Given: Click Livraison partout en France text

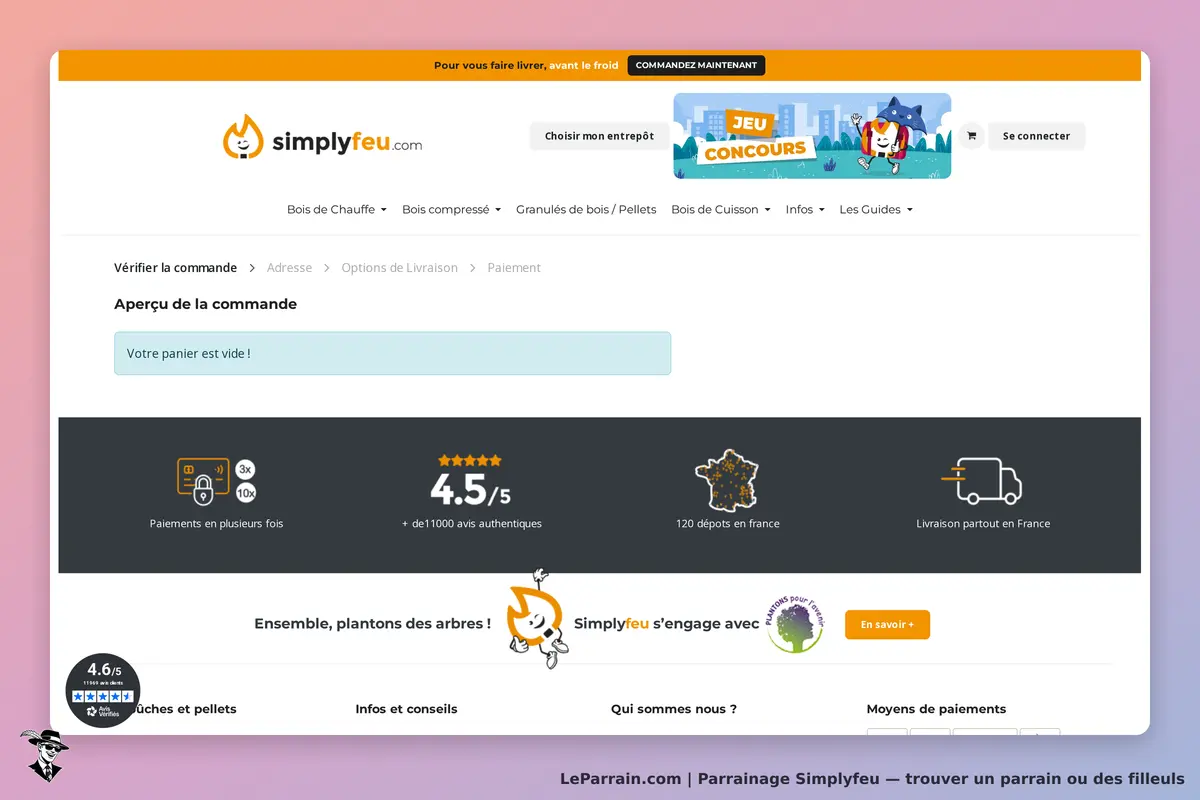Looking at the screenshot, I should coord(983,524).
